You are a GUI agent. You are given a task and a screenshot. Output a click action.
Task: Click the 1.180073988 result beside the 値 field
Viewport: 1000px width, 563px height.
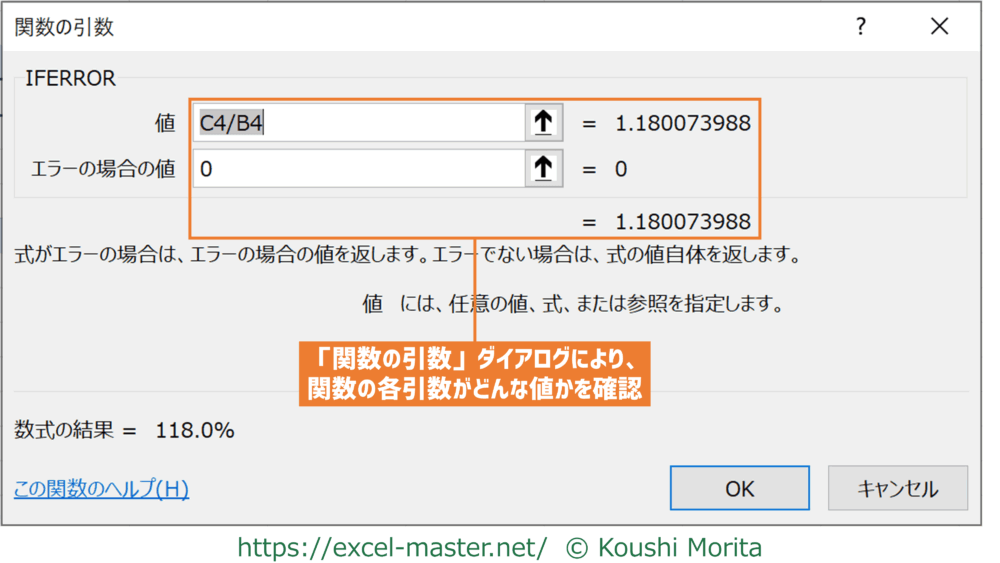(682, 124)
